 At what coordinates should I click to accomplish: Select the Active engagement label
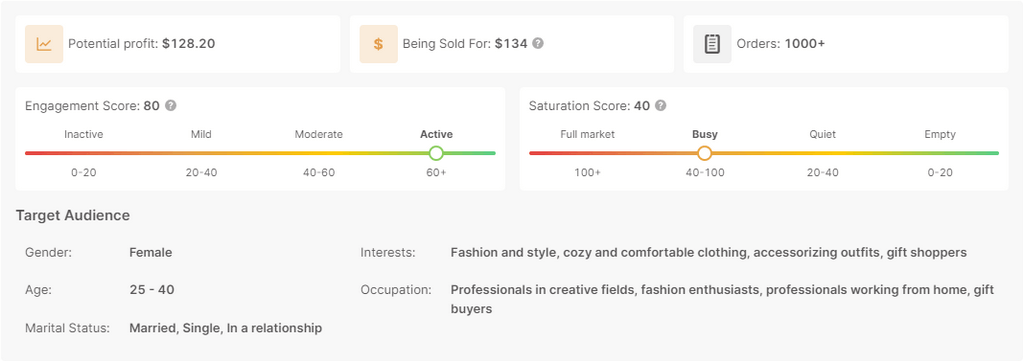[x=436, y=135]
